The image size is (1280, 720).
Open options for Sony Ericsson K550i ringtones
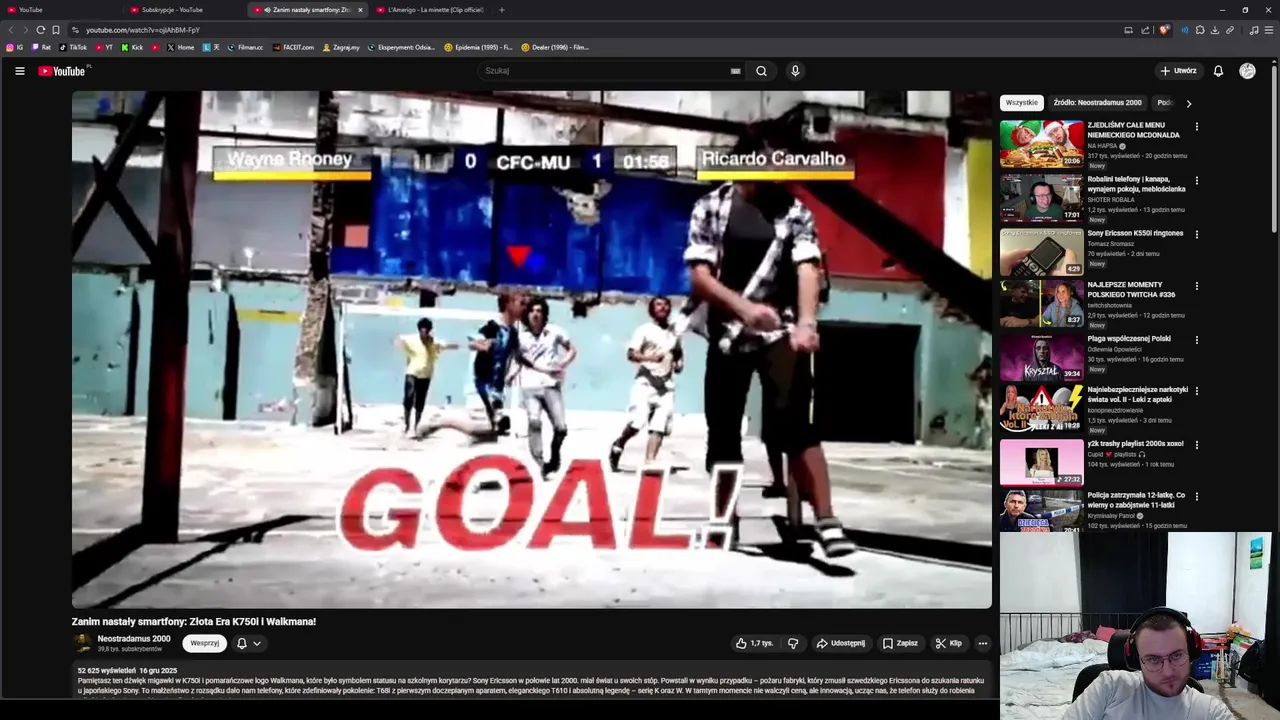pyautogui.click(x=1196, y=235)
